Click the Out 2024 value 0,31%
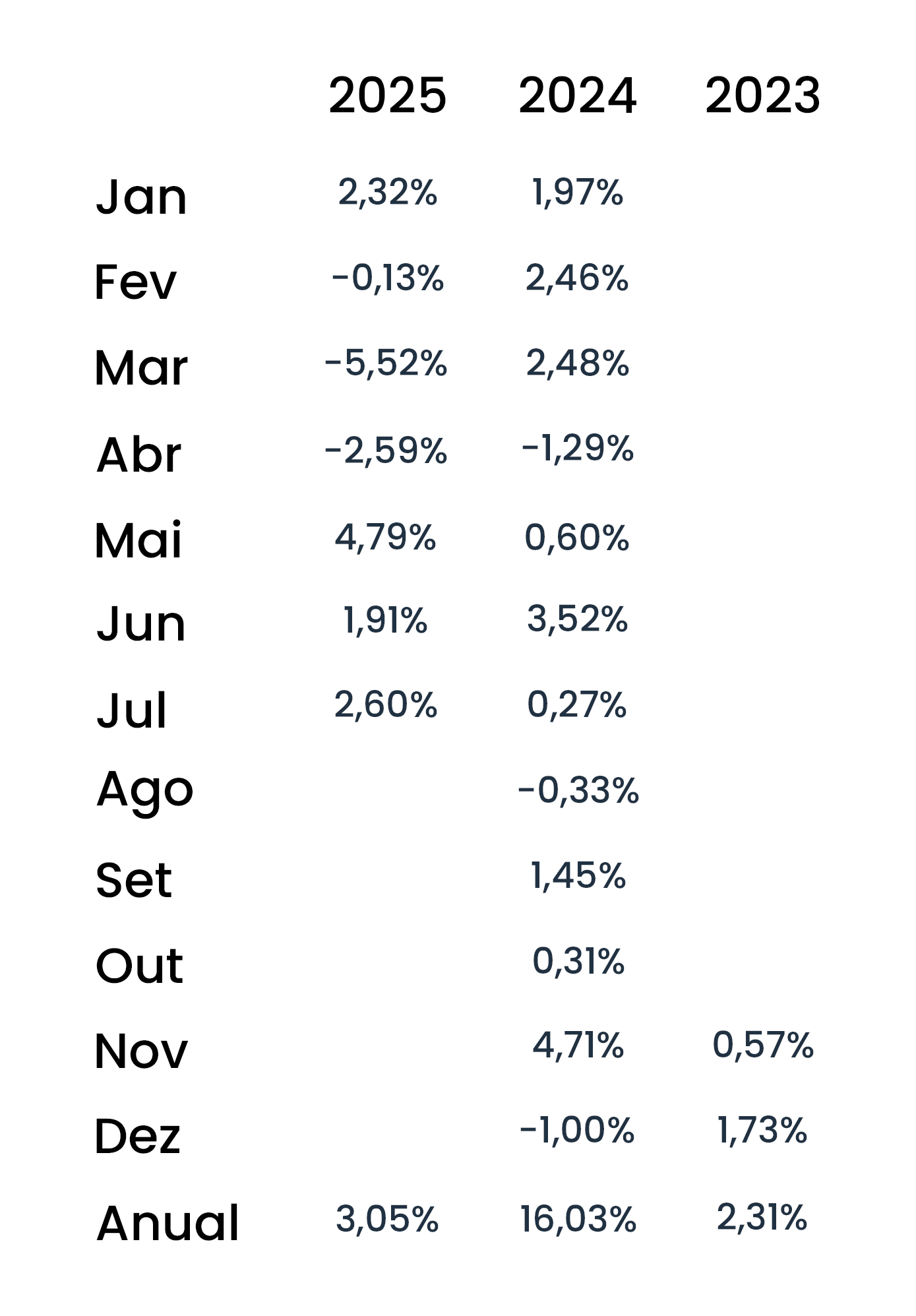The height and width of the screenshot is (1316, 916). tap(578, 961)
